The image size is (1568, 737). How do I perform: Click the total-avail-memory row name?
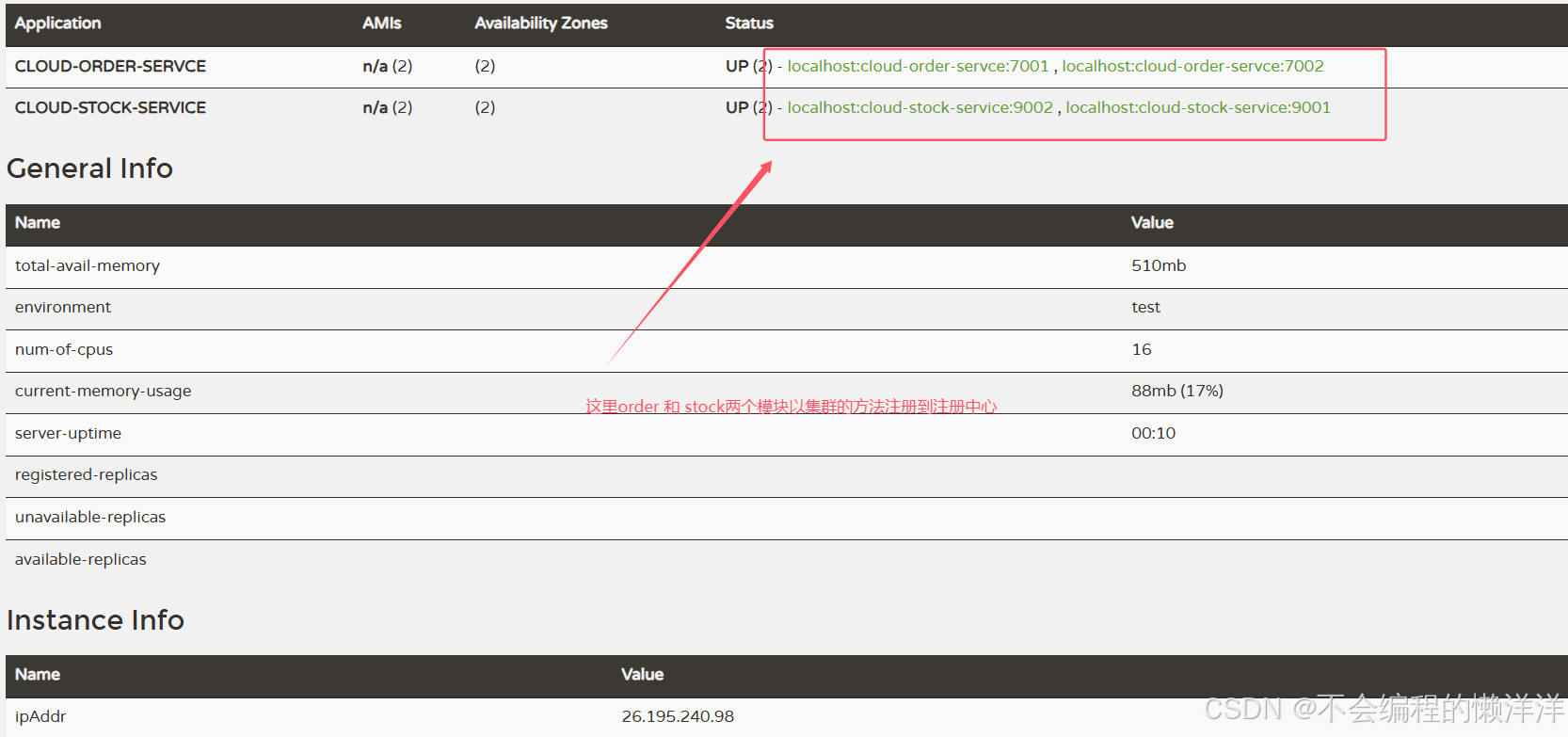(x=88, y=266)
